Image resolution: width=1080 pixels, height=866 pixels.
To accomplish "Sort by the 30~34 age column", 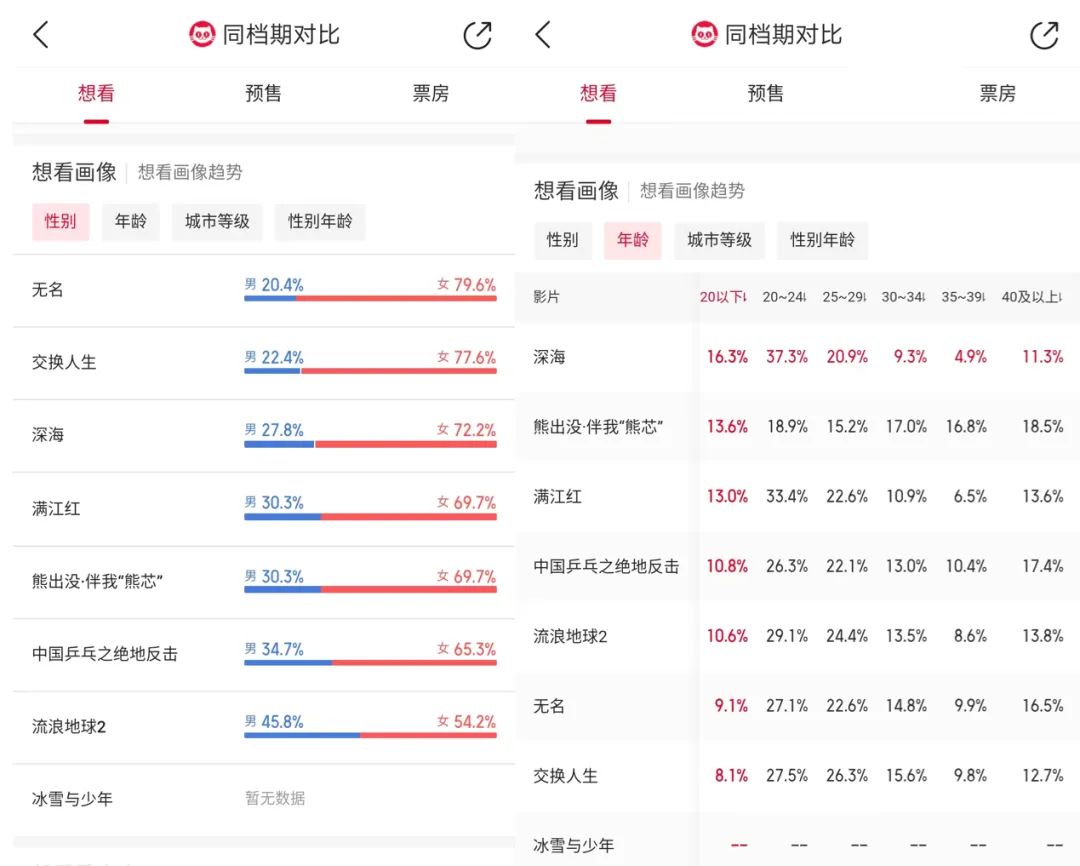I will [x=903, y=297].
